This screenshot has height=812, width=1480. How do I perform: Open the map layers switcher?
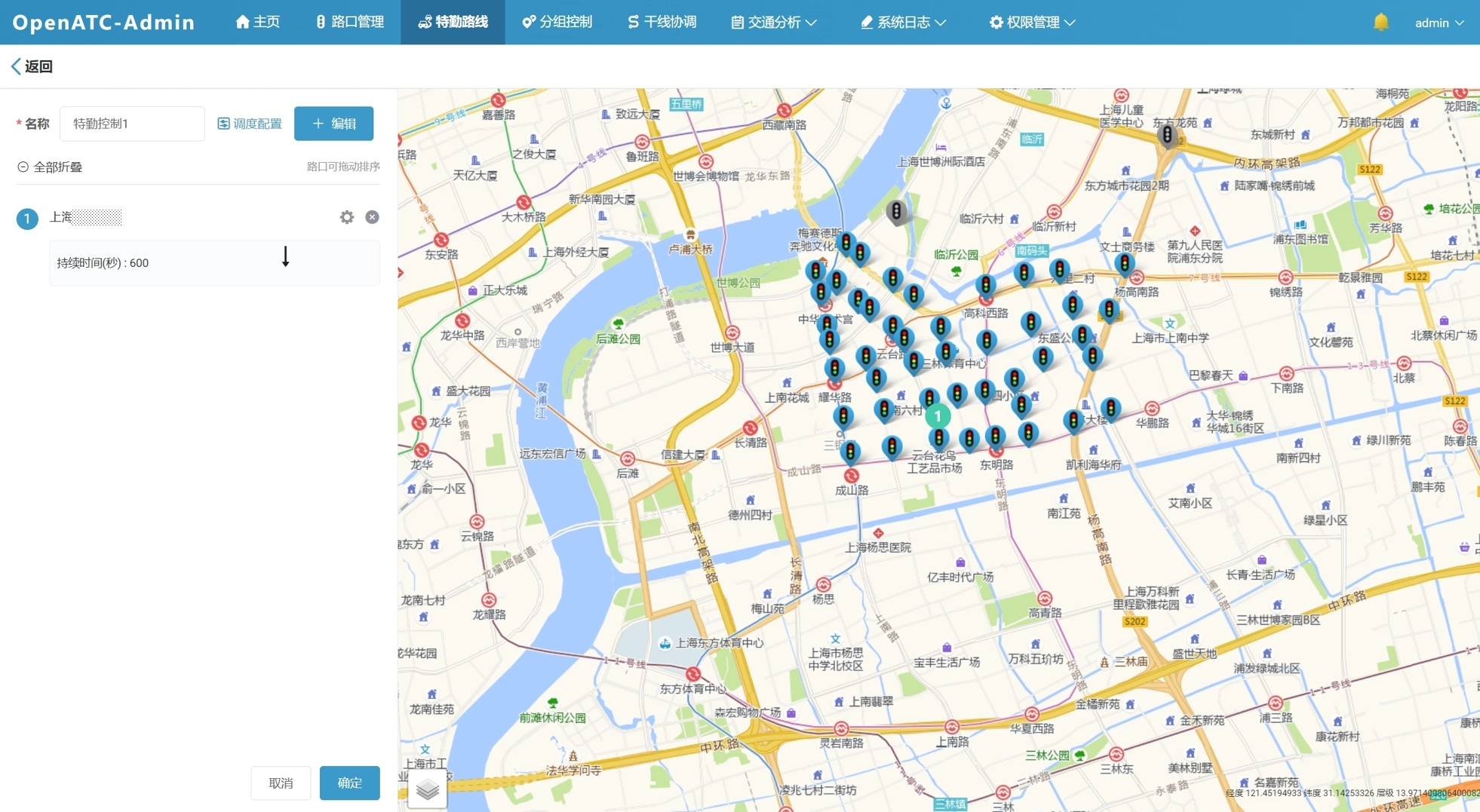click(427, 789)
